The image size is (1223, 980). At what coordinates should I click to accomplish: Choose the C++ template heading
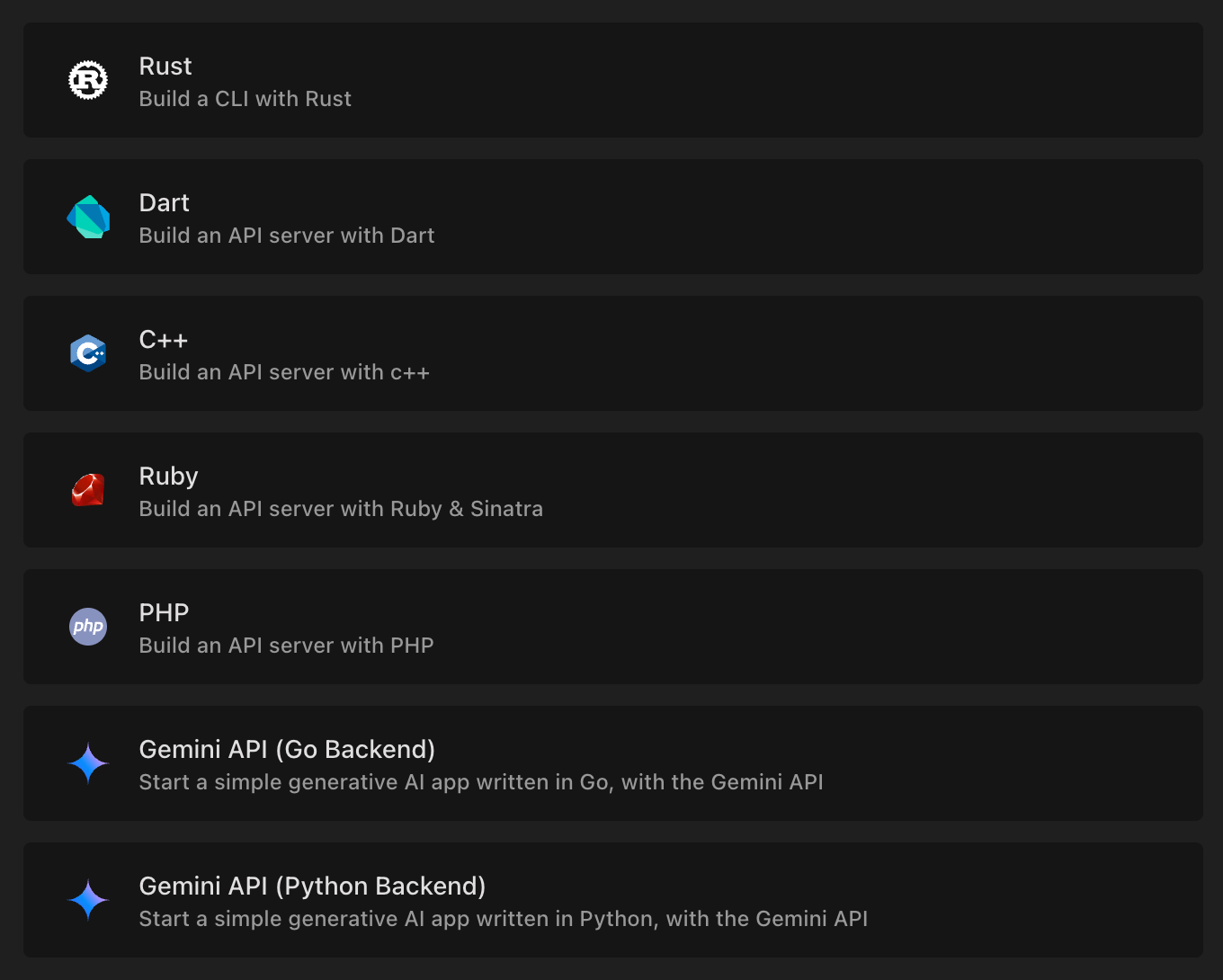tap(164, 340)
